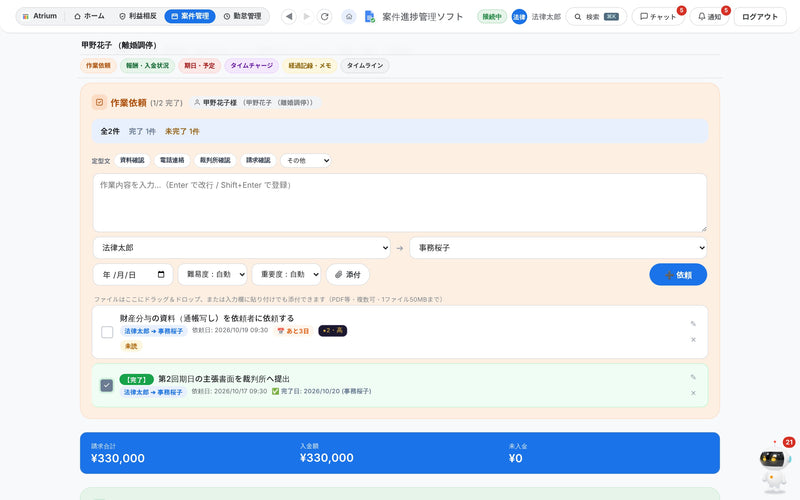This screenshot has width=800, height=500.
Task: Edit the 第2回期日の主張書面 task with pencil icon
Action: pyautogui.click(x=693, y=377)
